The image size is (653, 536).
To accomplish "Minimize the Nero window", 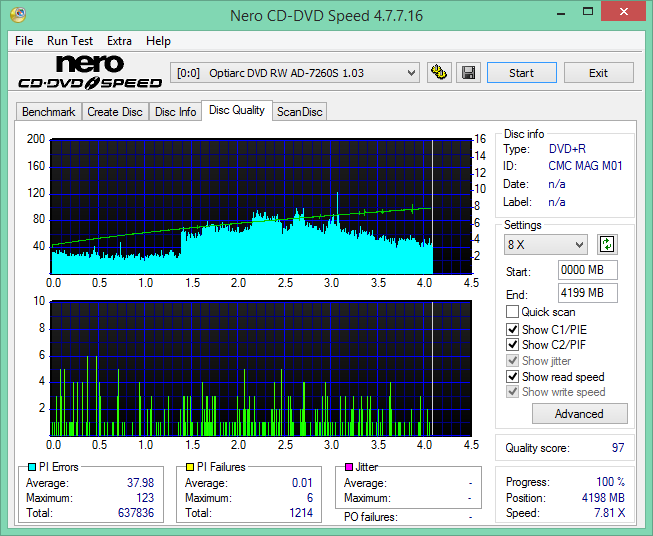I will click(x=561, y=12).
